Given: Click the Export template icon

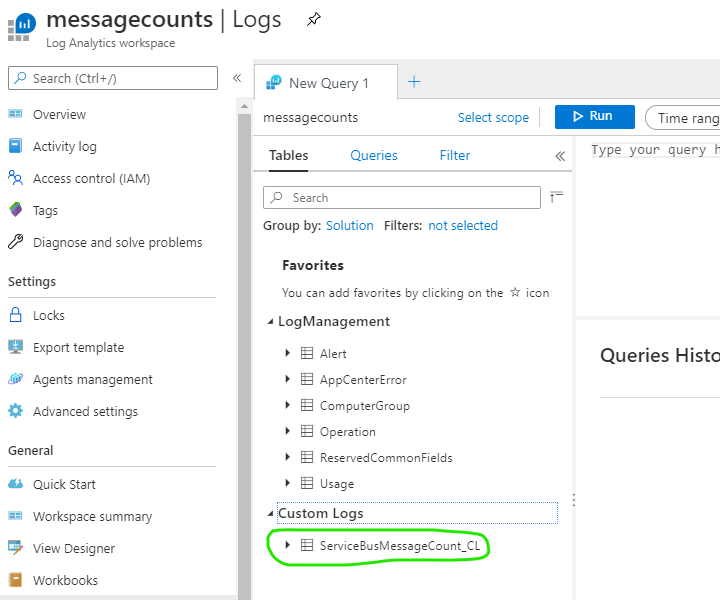Looking at the screenshot, I should coord(15,347).
